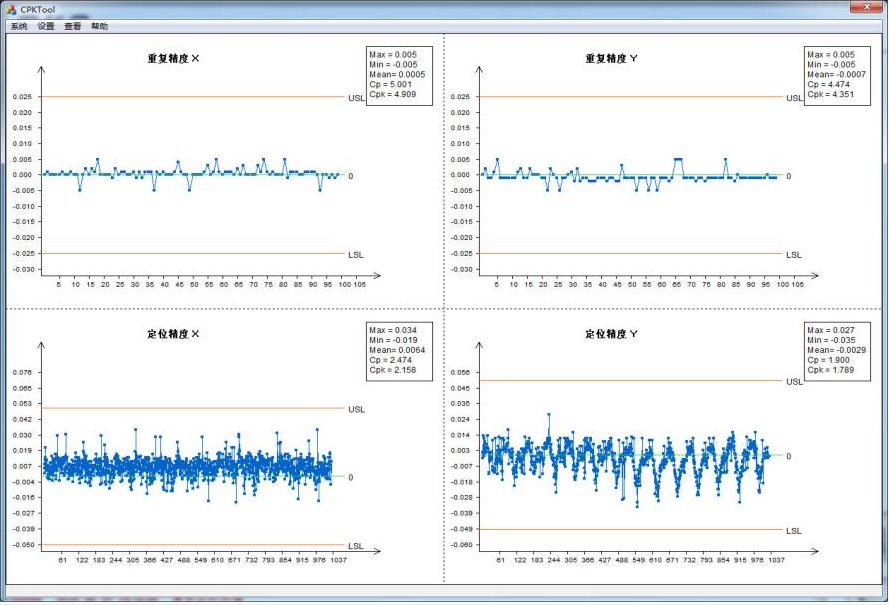Viewport: 889px width, 605px height.
Task: Open the 系统 menu
Action: pyautogui.click(x=19, y=27)
